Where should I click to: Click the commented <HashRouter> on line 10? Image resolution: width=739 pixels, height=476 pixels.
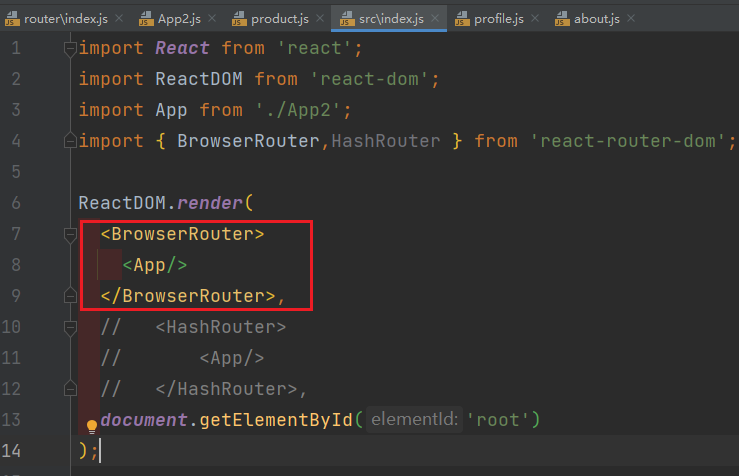pyautogui.click(x=221, y=327)
